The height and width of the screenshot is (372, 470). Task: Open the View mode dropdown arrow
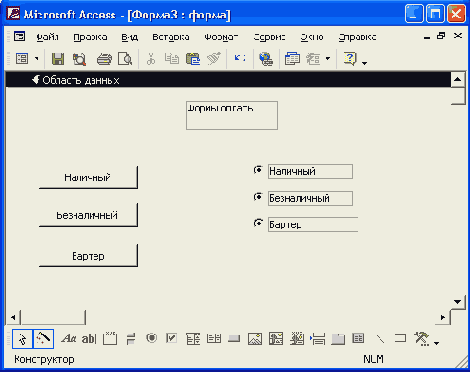click(37, 59)
